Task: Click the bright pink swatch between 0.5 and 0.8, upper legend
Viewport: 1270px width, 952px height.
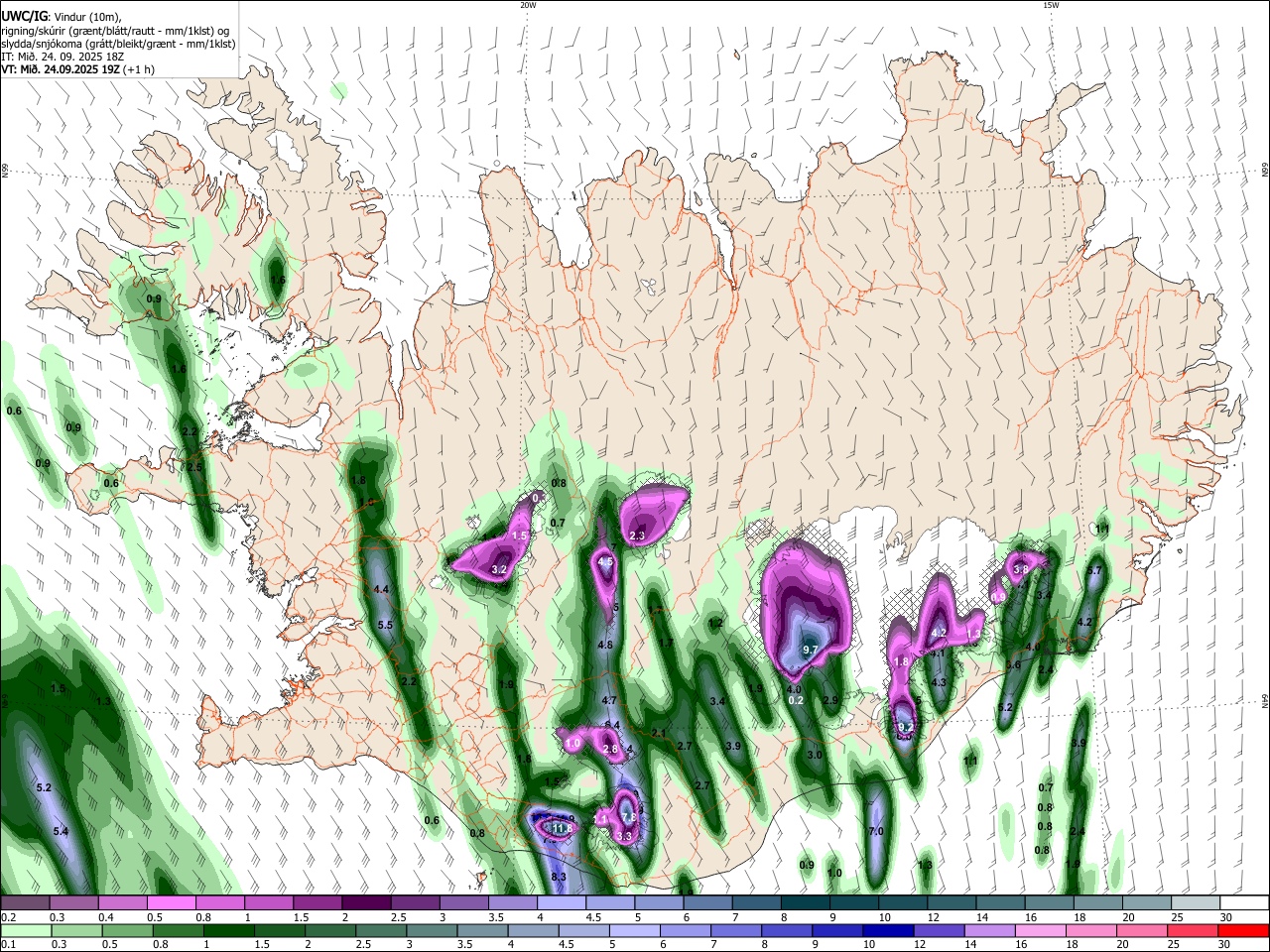Action: click(172, 903)
